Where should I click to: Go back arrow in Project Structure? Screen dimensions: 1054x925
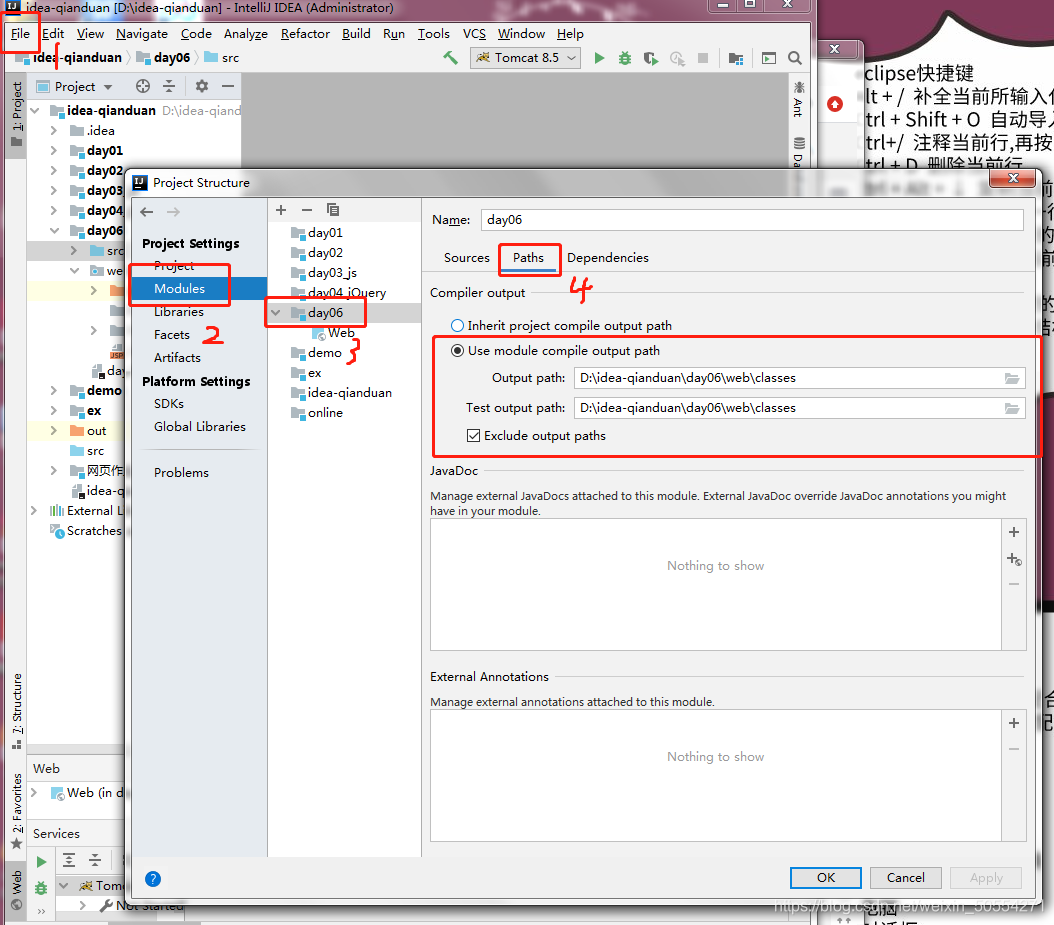[x=147, y=212]
